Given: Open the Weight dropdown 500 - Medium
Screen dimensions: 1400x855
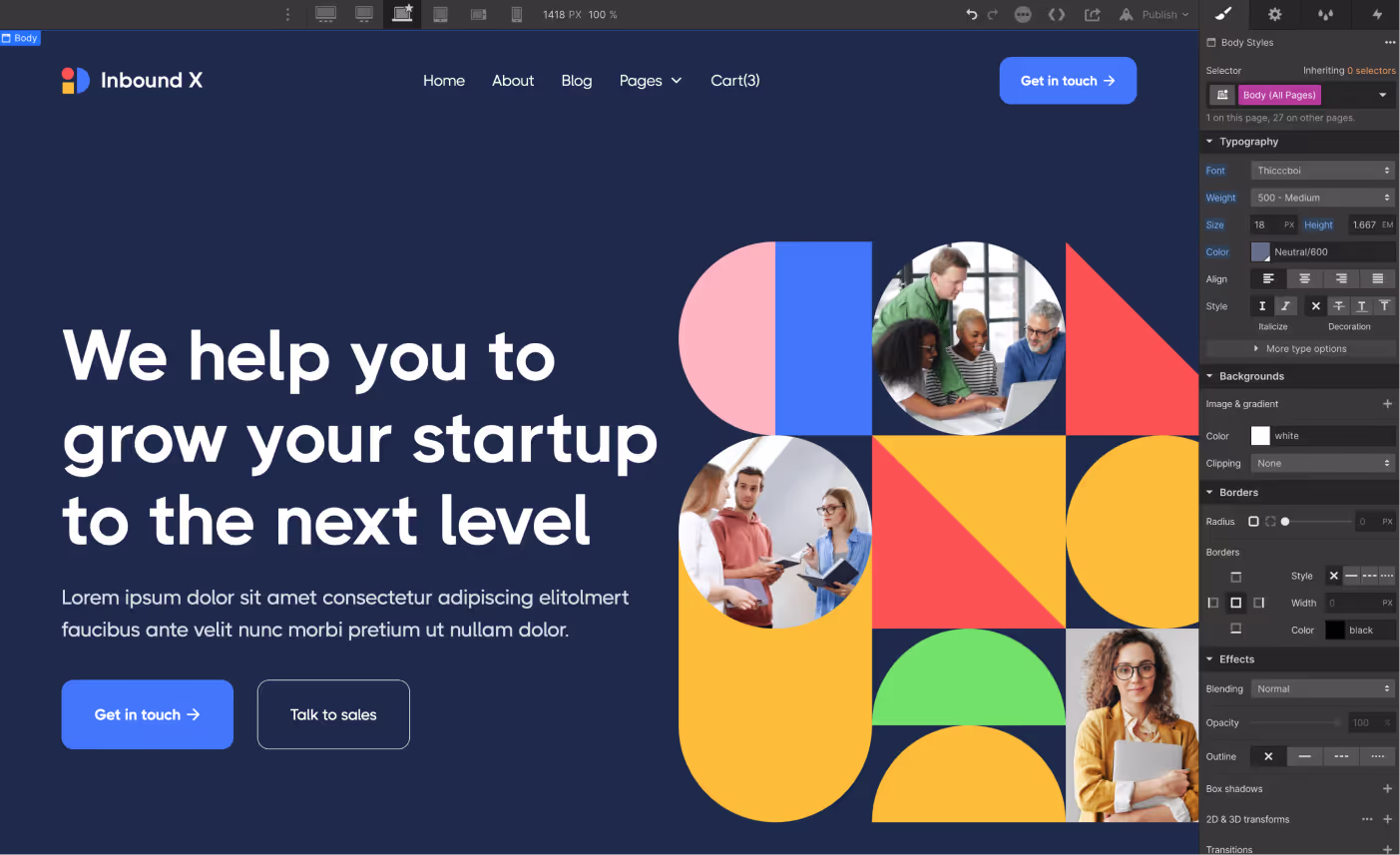Looking at the screenshot, I should pyautogui.click(x=1323, y=198).
